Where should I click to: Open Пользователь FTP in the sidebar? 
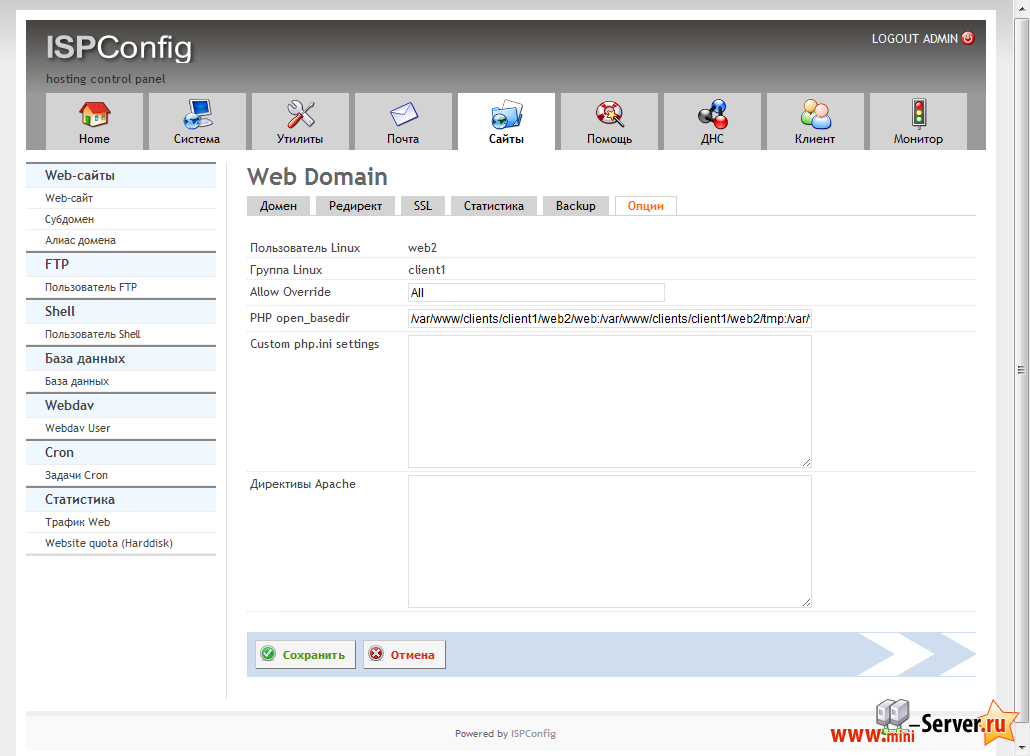click(91, 287)
